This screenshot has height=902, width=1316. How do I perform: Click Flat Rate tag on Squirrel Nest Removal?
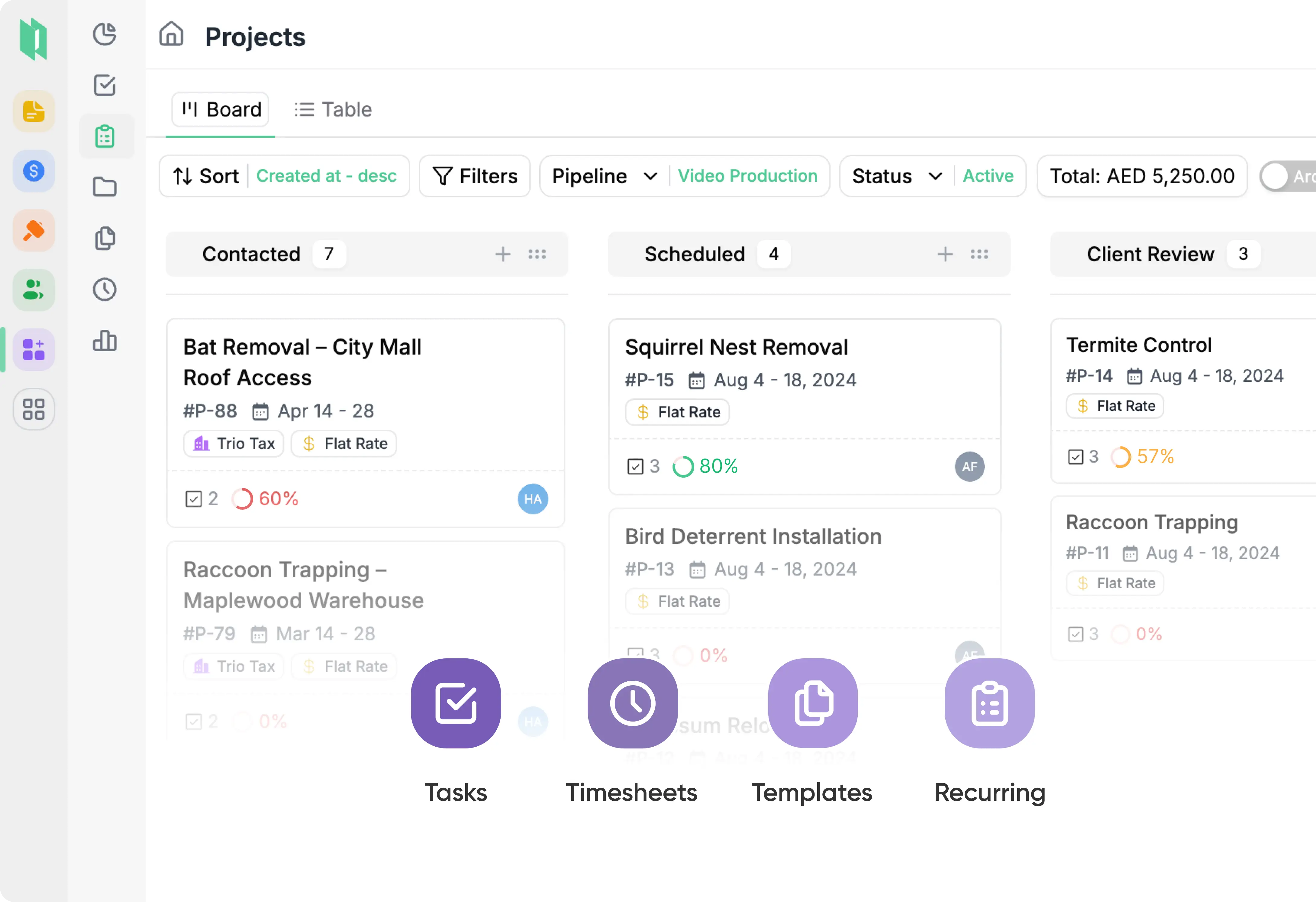(677, 412)
